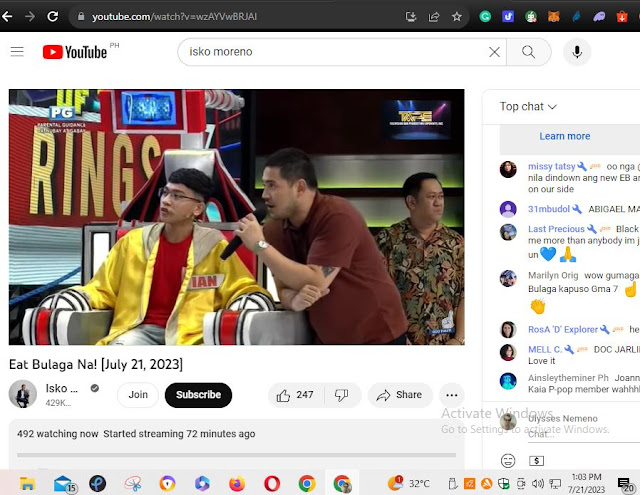The image size is (640, 495).
Task: Like the video with thumbs up
Action: click(x=296, y=395)
